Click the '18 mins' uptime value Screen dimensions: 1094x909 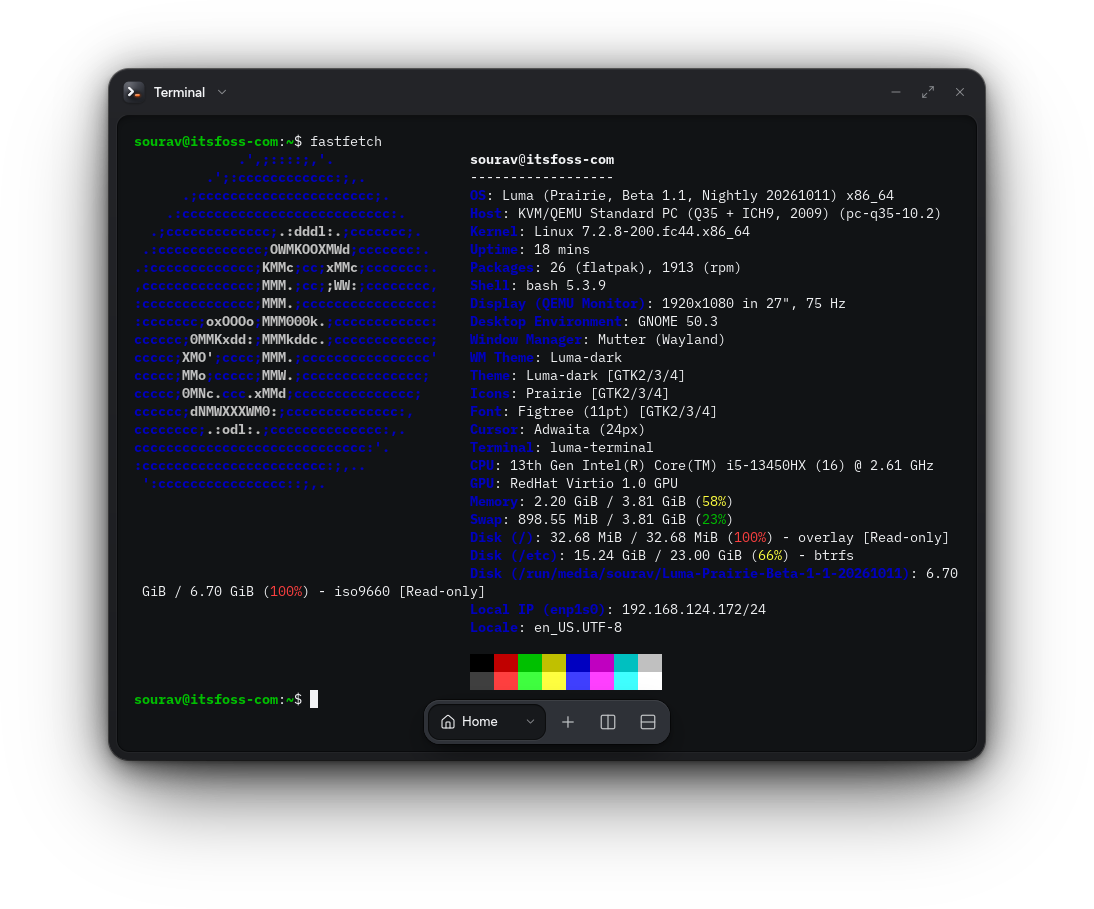562,250
